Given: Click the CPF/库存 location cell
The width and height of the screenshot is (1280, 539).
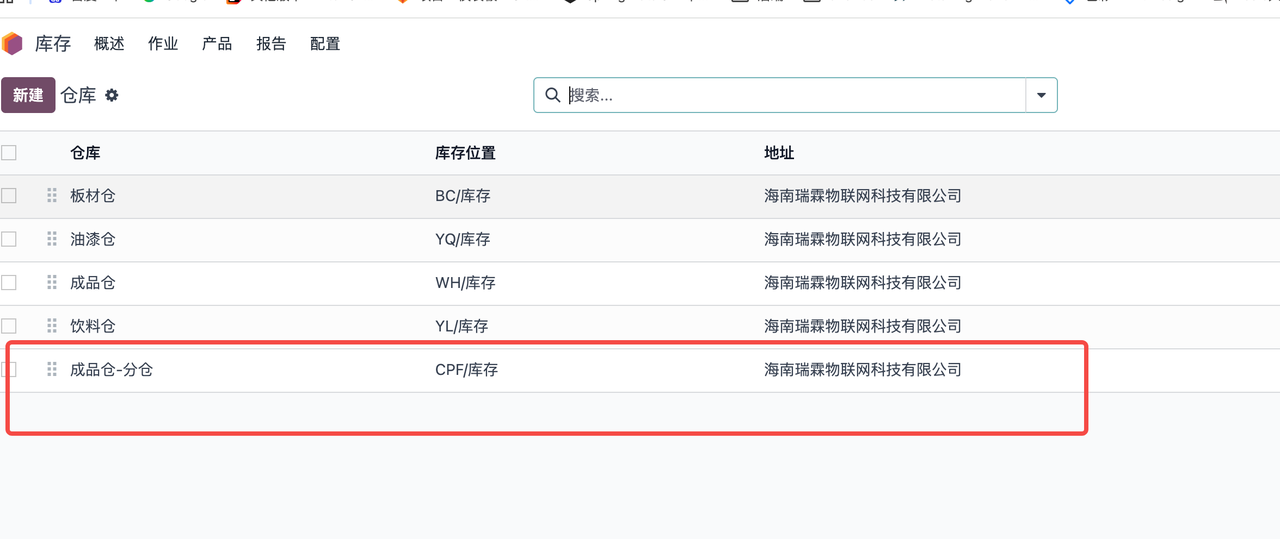Looking at the screenshot, I should click(466, 370).
